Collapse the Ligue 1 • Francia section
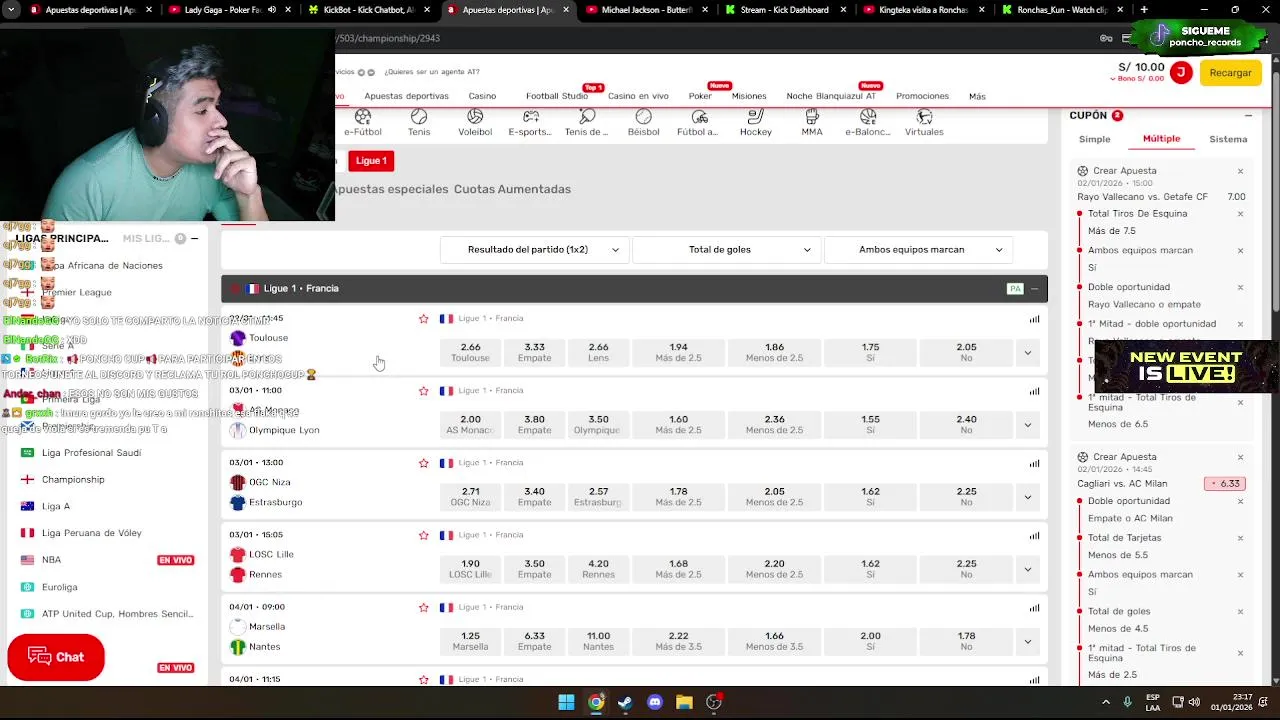1280x720 pixels. (1035, 289)
